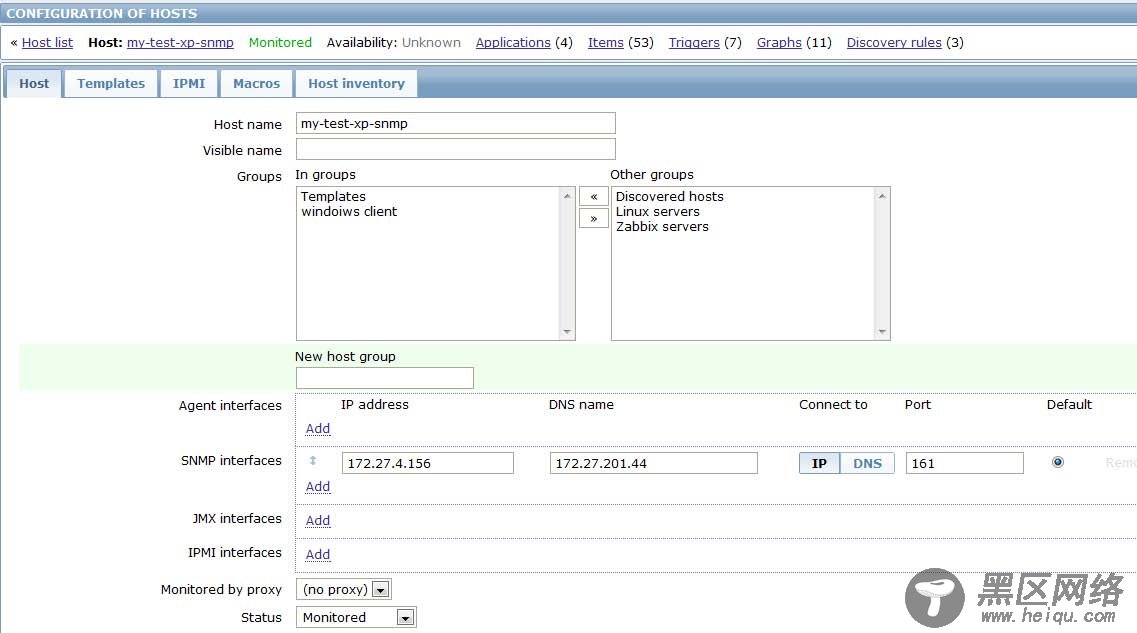Open the Status dropdown

point(356,617)
